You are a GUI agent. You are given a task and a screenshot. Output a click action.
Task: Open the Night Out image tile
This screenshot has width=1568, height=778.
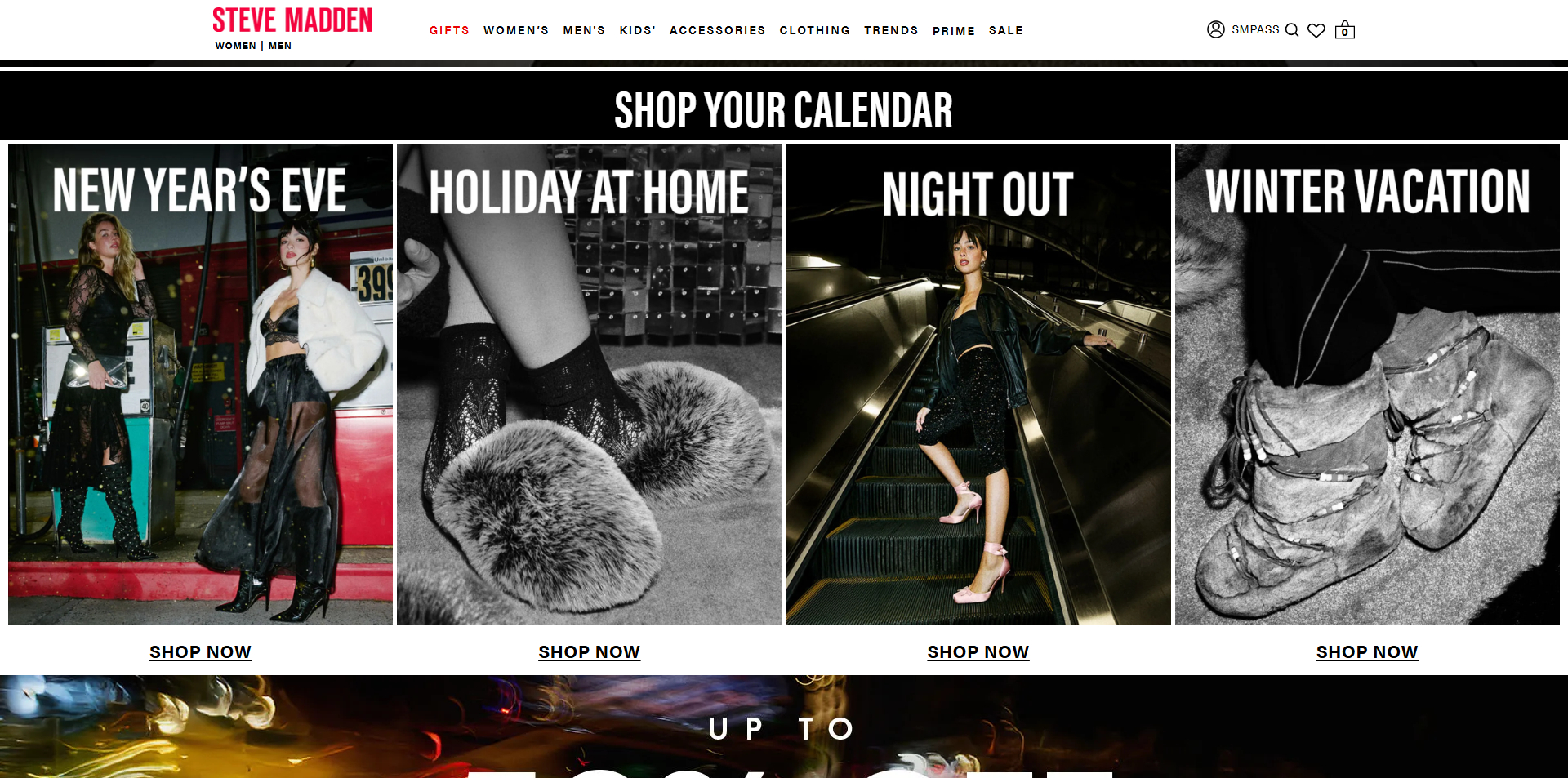978,385
